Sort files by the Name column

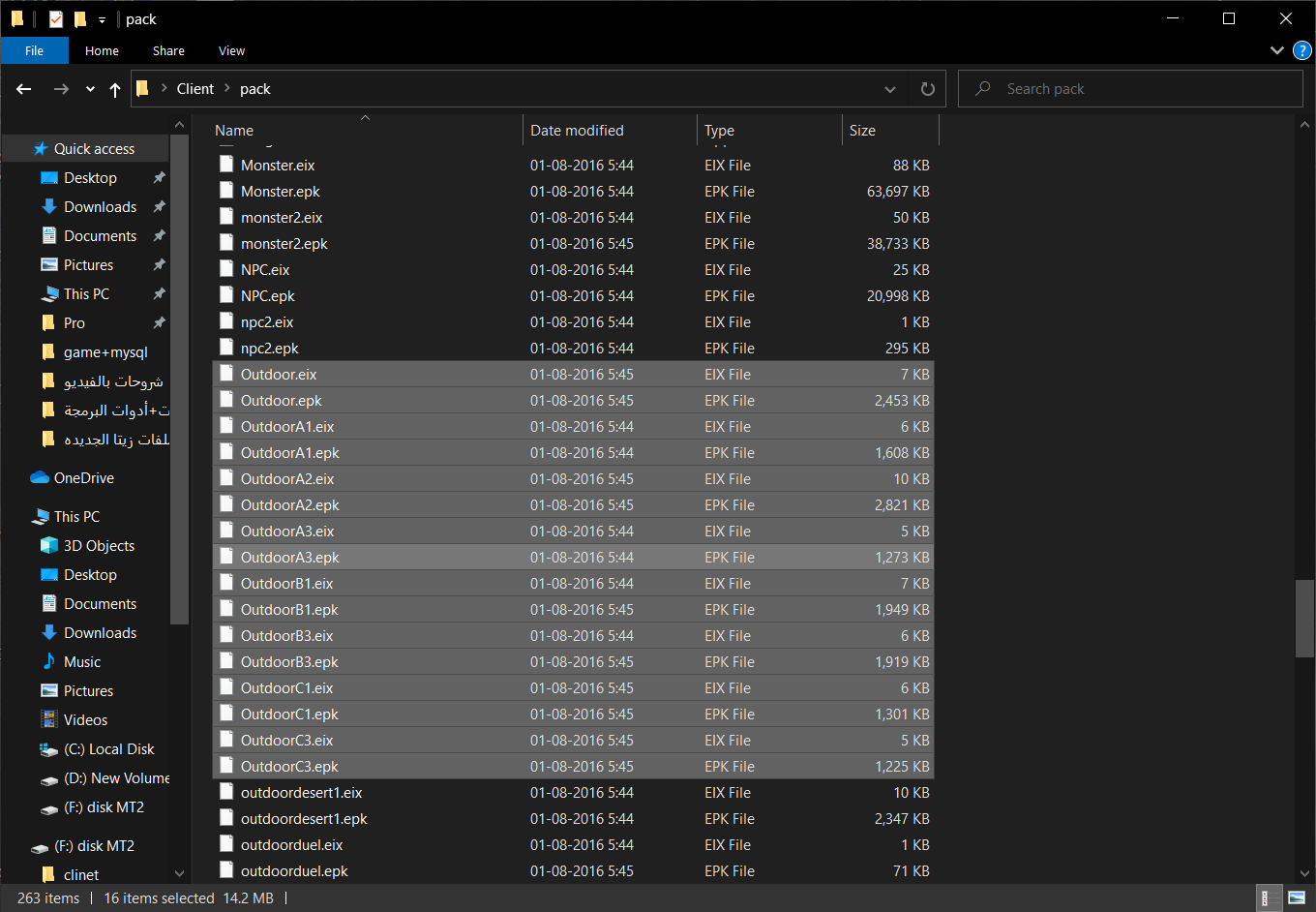pyautogui.click(x=234, y=131)
